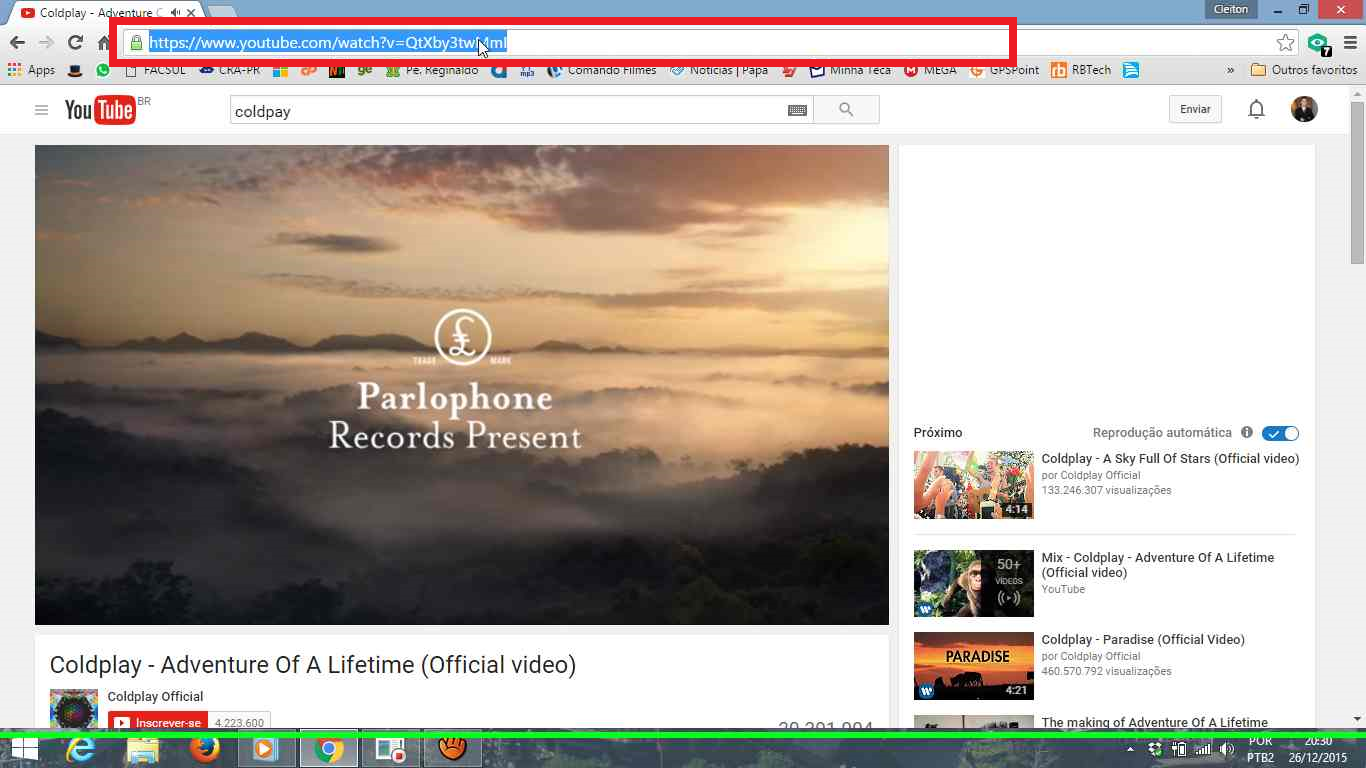Open the media player taskbar icon
This screenshot has height=768, width=1366.
click(267, 749)
